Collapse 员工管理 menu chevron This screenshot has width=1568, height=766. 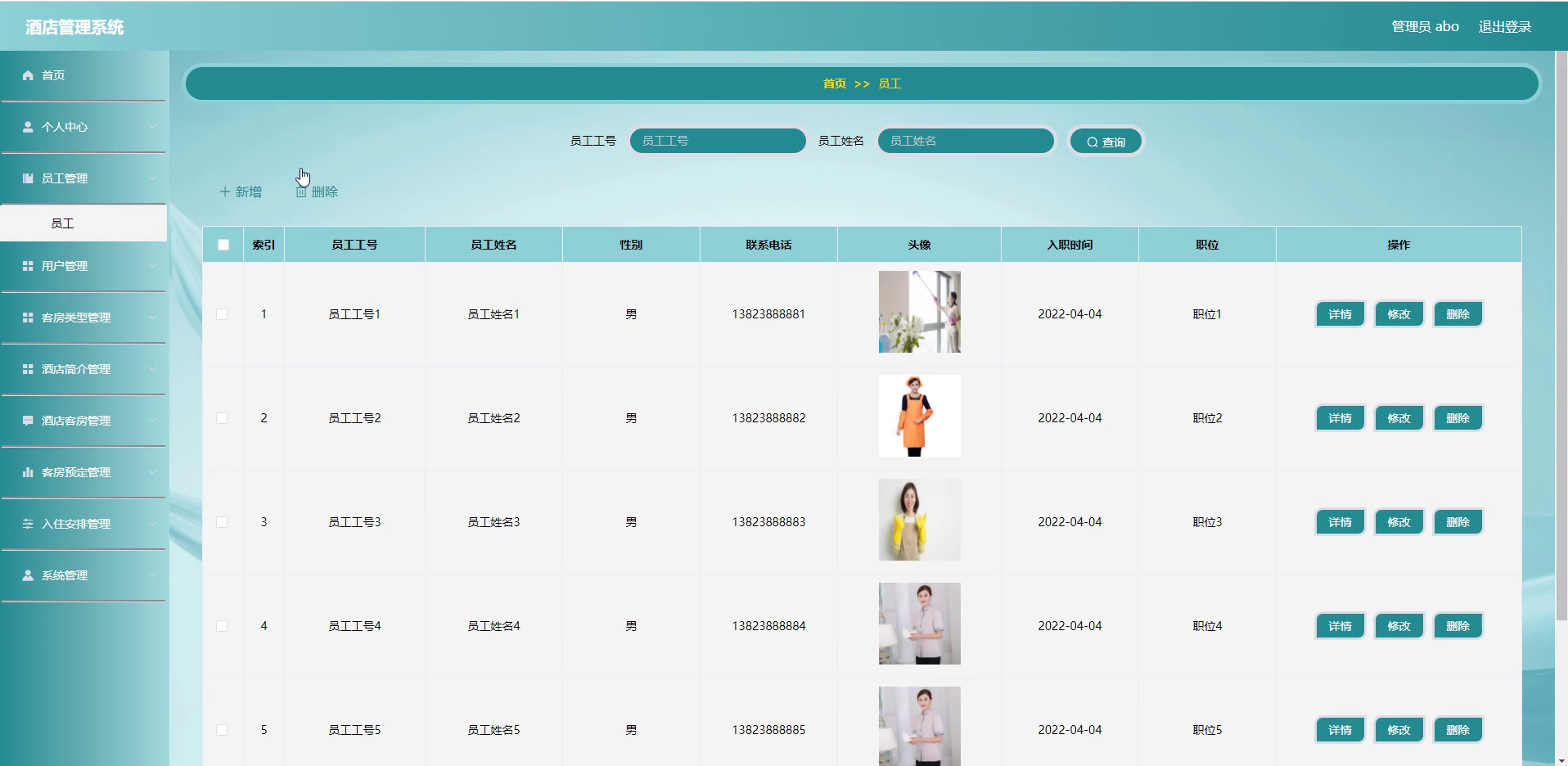pyautogui.click(x=152, y=178)
